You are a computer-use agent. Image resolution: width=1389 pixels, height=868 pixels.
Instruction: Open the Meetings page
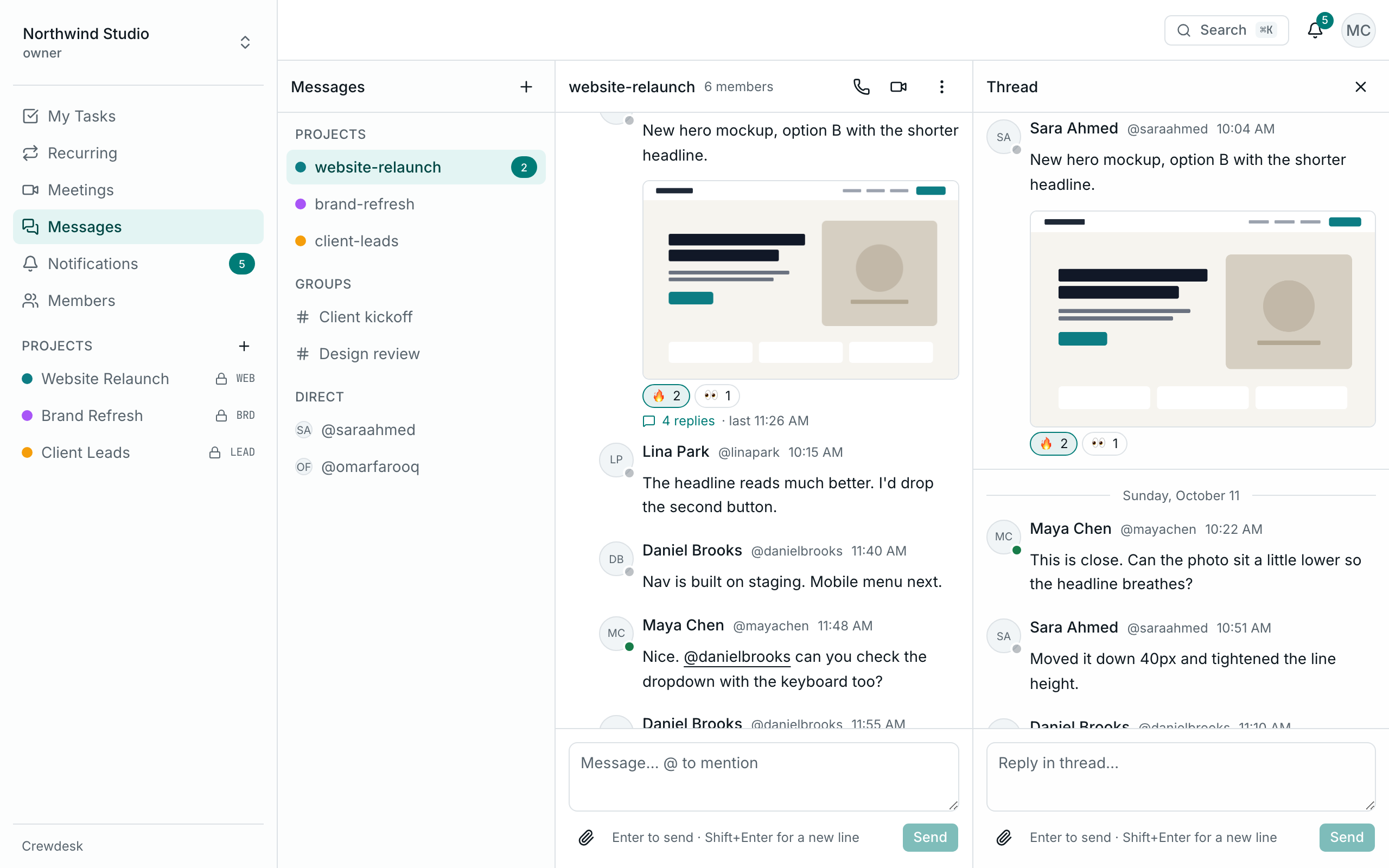point(138,189)
